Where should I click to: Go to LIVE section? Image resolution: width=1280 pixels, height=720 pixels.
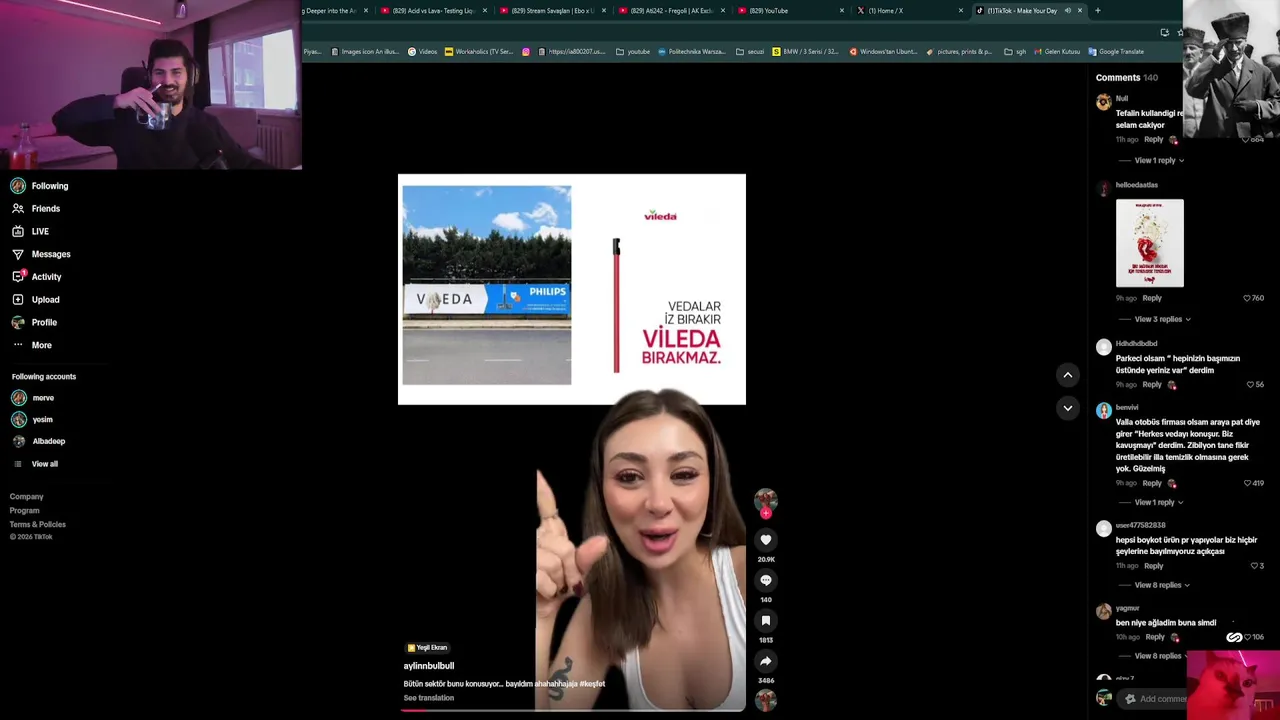click(30, 231)
